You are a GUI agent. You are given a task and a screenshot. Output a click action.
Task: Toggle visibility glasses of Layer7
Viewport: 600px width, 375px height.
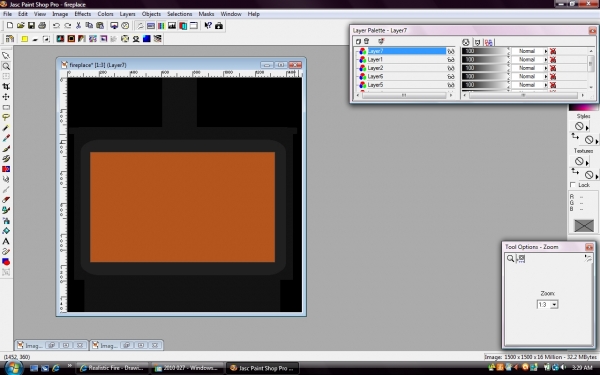451,51
